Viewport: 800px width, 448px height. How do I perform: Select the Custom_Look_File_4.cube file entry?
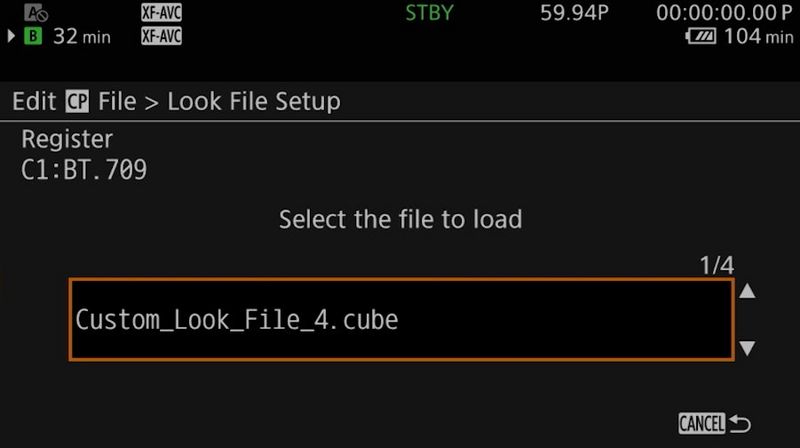coord(402,319)
